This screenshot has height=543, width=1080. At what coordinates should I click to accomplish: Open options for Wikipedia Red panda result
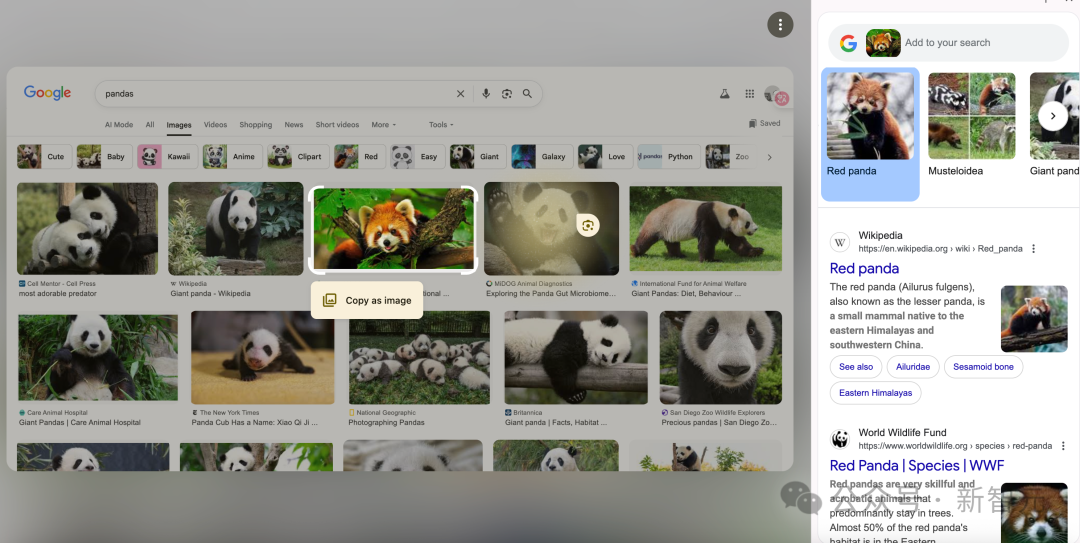pos(1033,249)
